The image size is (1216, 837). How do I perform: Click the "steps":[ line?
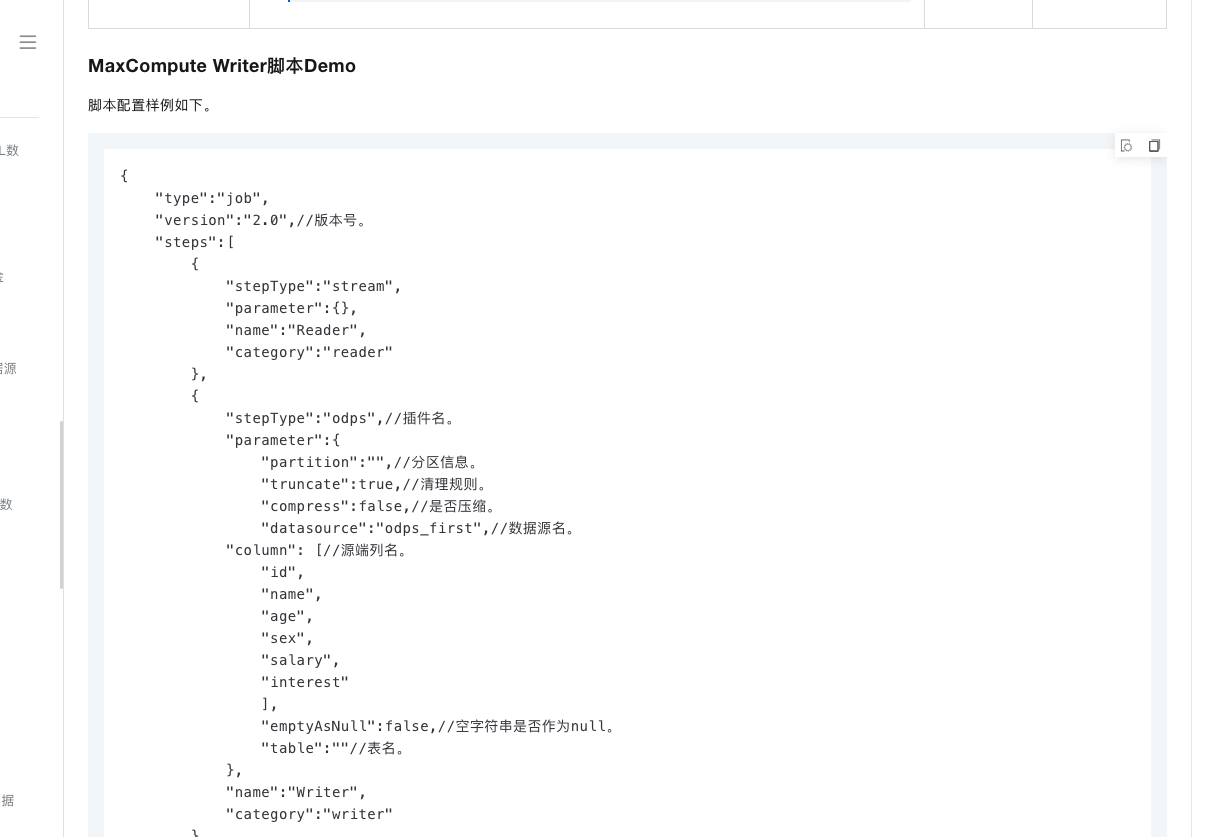point(195,242)
